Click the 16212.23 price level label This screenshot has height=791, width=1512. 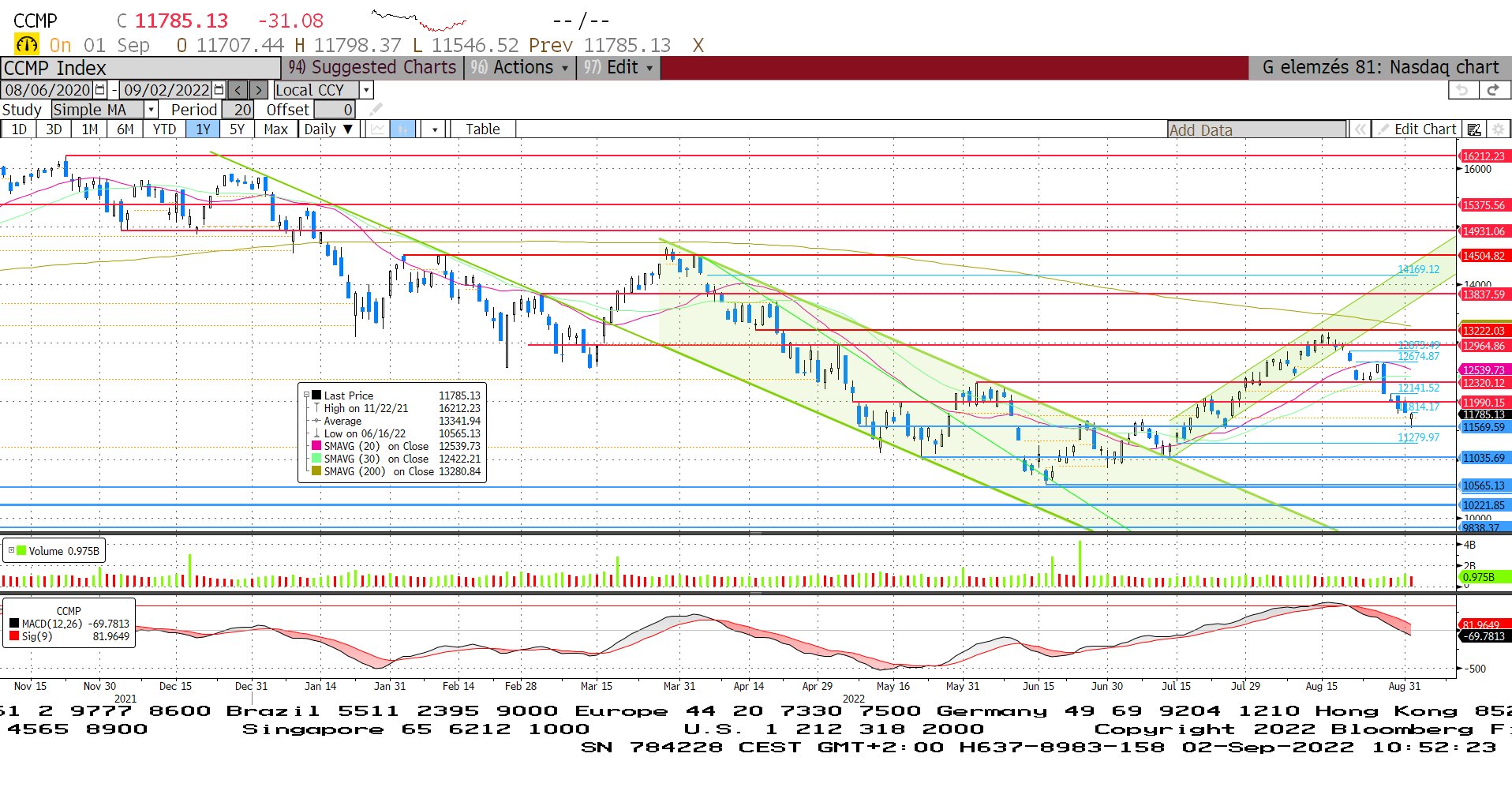[x=1484, y=156]
